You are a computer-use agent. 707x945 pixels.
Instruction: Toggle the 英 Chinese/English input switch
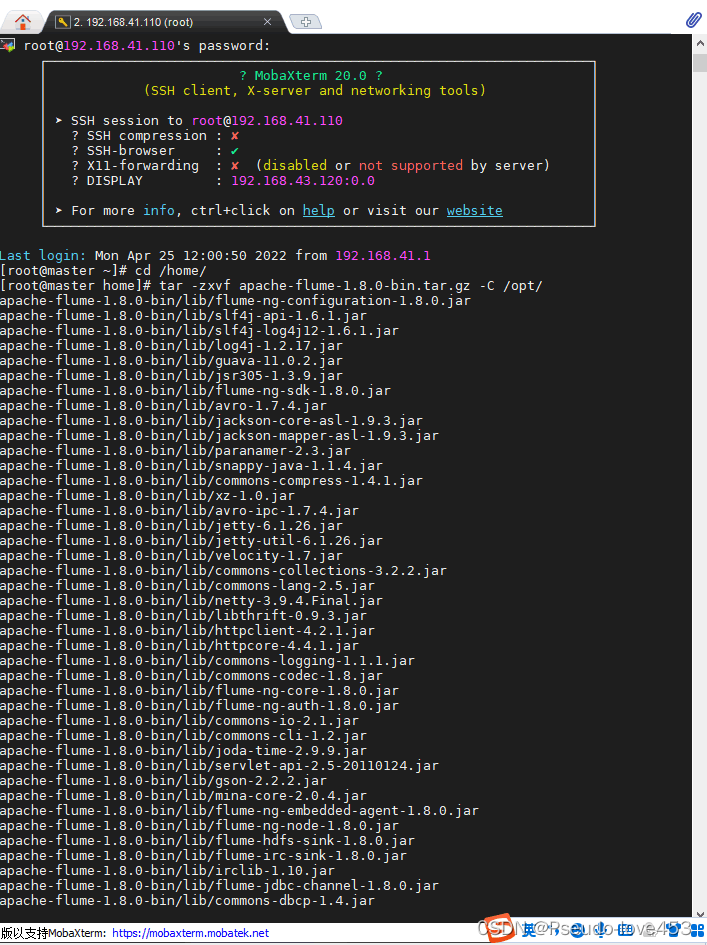pos(527,931)
